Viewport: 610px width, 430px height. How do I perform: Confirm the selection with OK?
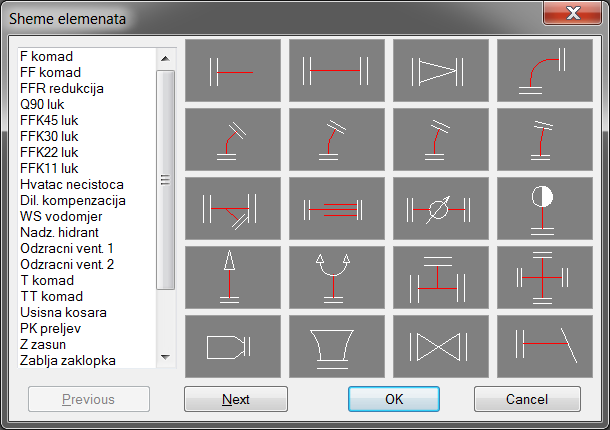point(394,399)
